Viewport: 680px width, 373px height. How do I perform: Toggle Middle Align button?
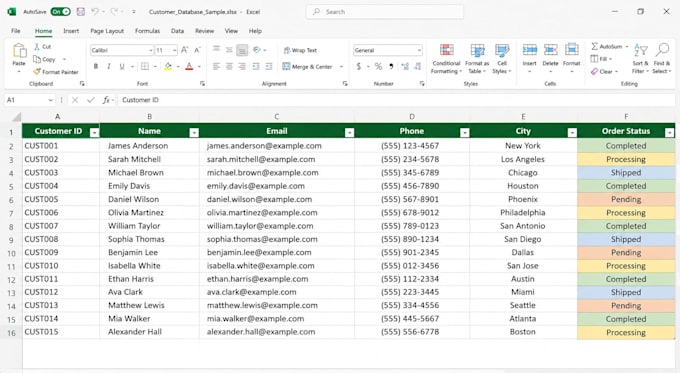coord(229,50)
